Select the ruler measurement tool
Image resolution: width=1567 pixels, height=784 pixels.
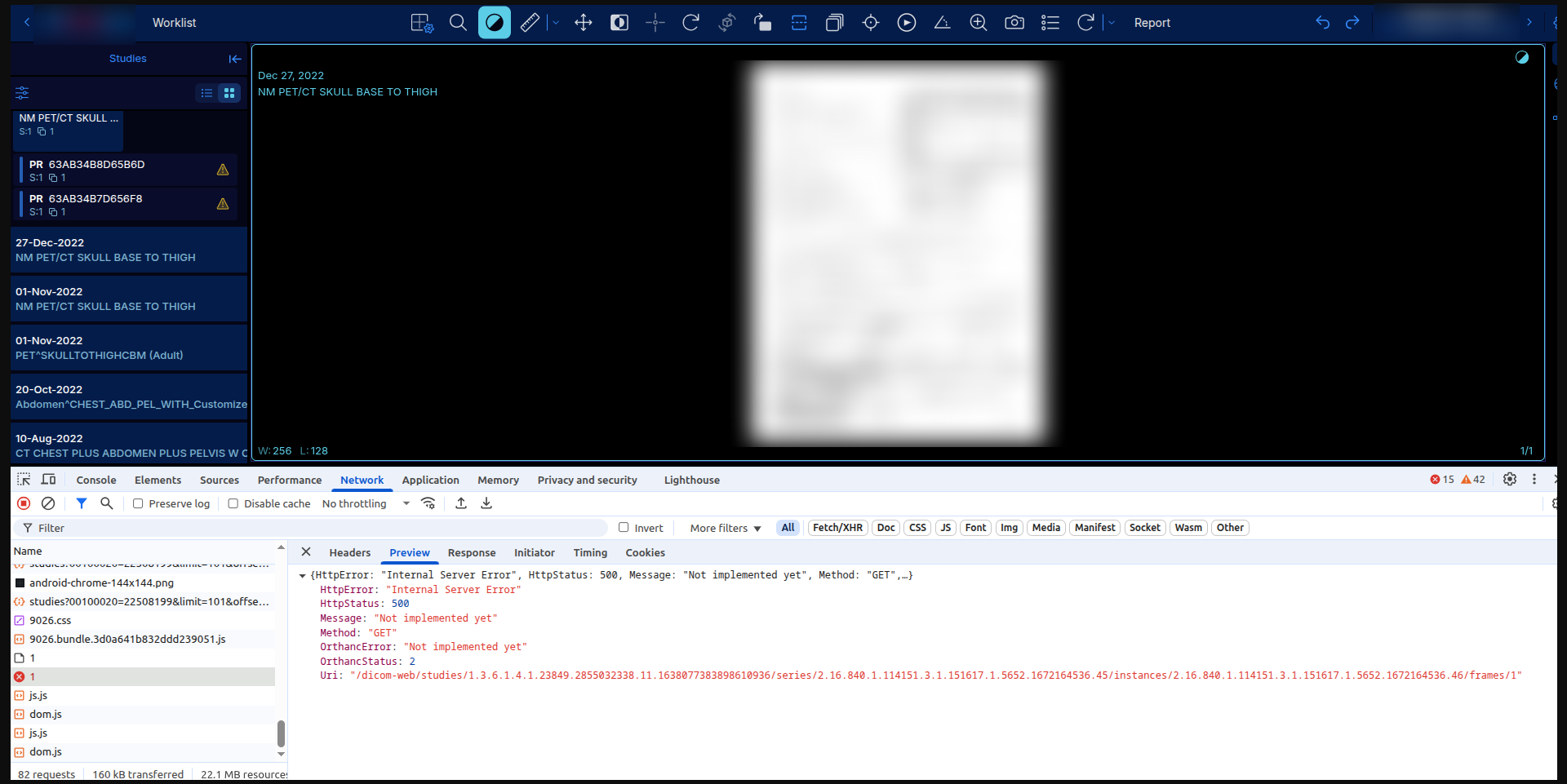click(530, 23)
